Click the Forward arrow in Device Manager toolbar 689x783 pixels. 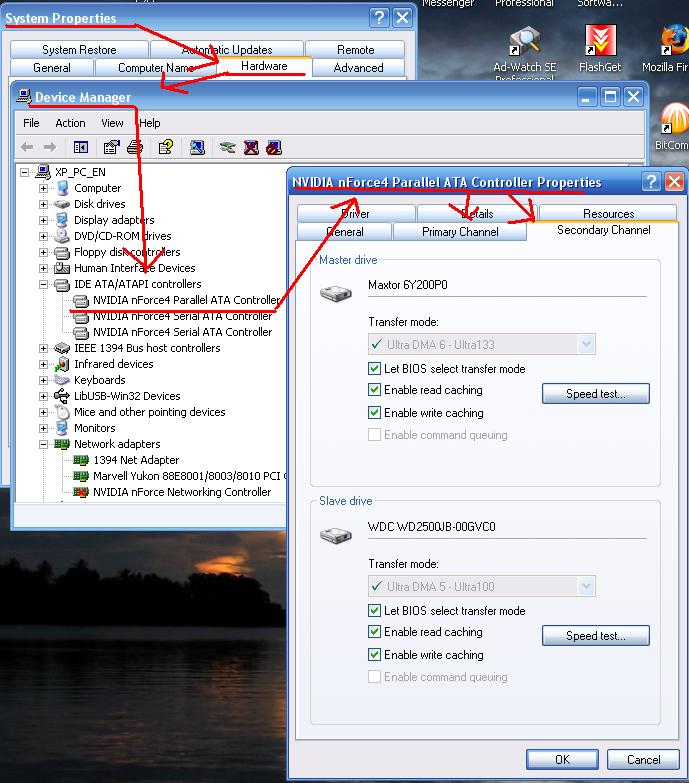(50, 147)
